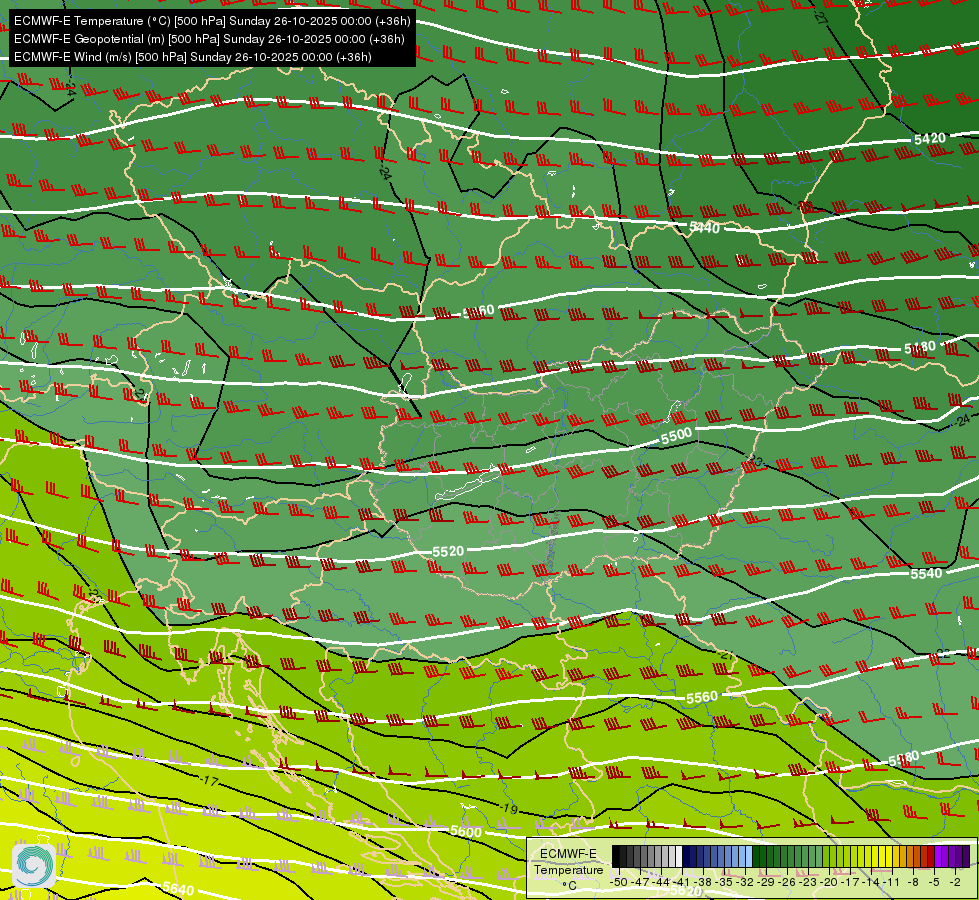Click the -17 tick label in legend
The image size is (979, 900).
click(850, 882)
